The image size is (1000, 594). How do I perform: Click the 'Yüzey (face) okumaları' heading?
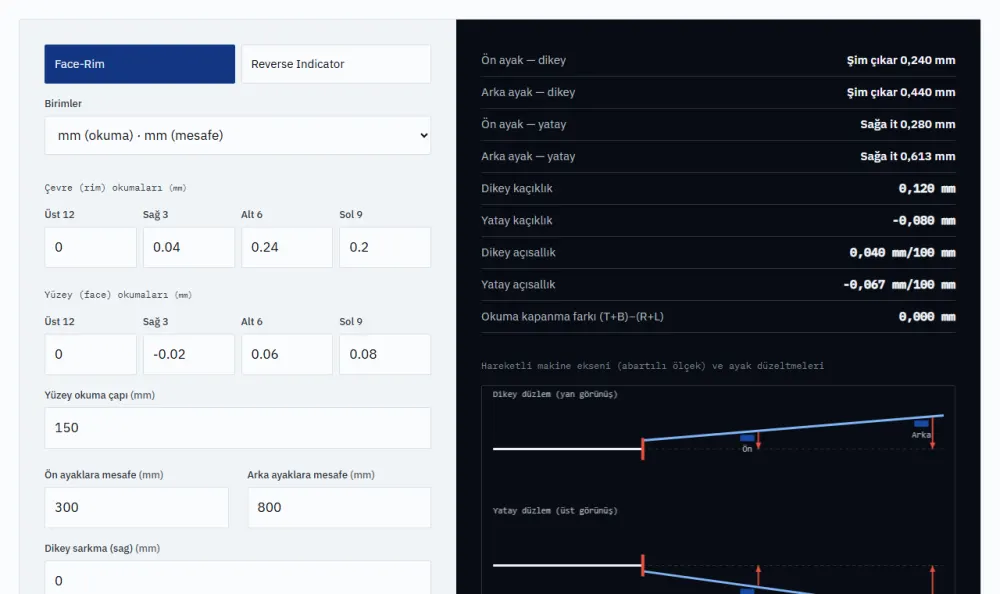click(118, 295)
